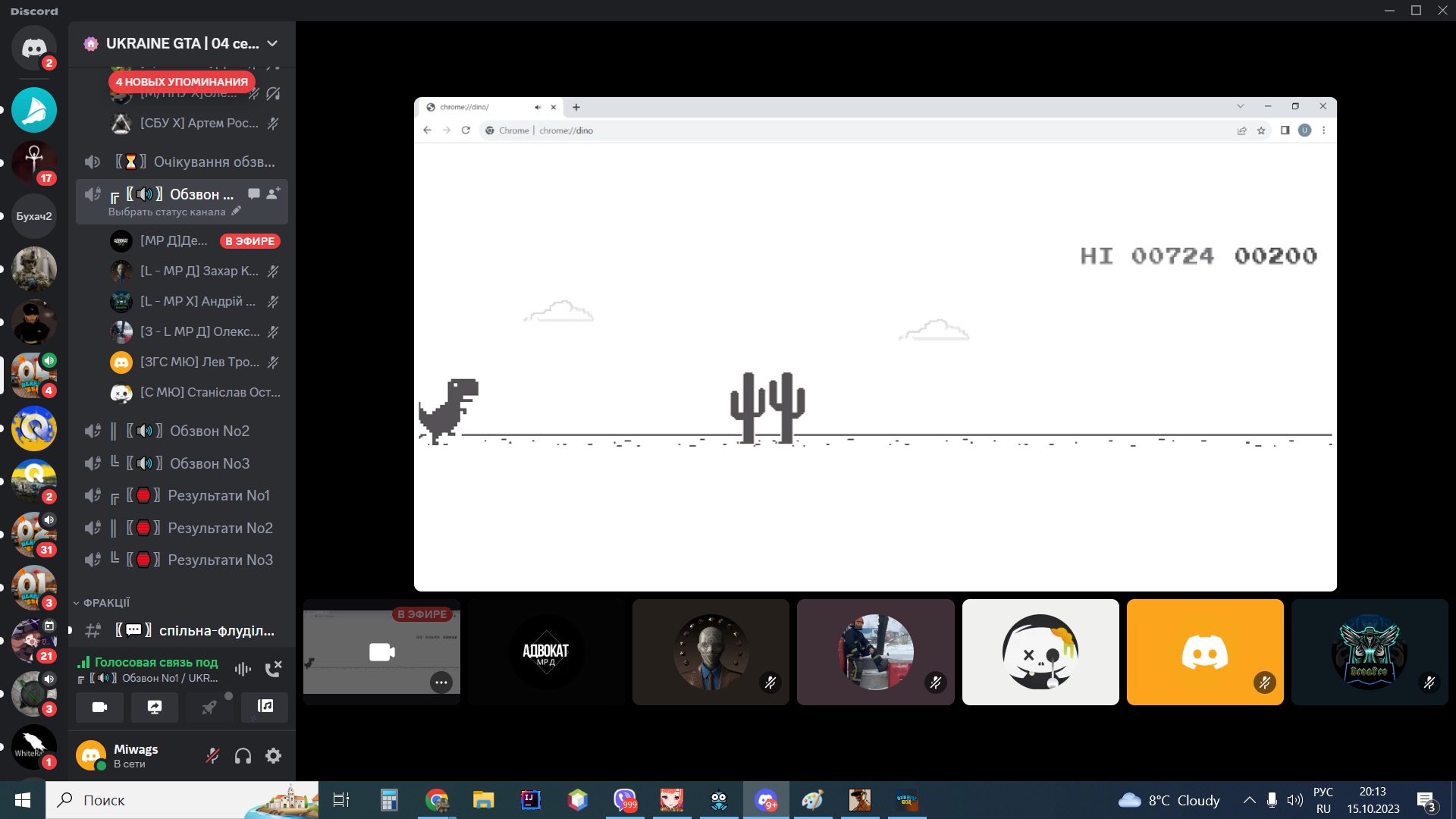Open Windows Task View button
This screenshot has height=819, width=1456.
click(x=341, y=800)
